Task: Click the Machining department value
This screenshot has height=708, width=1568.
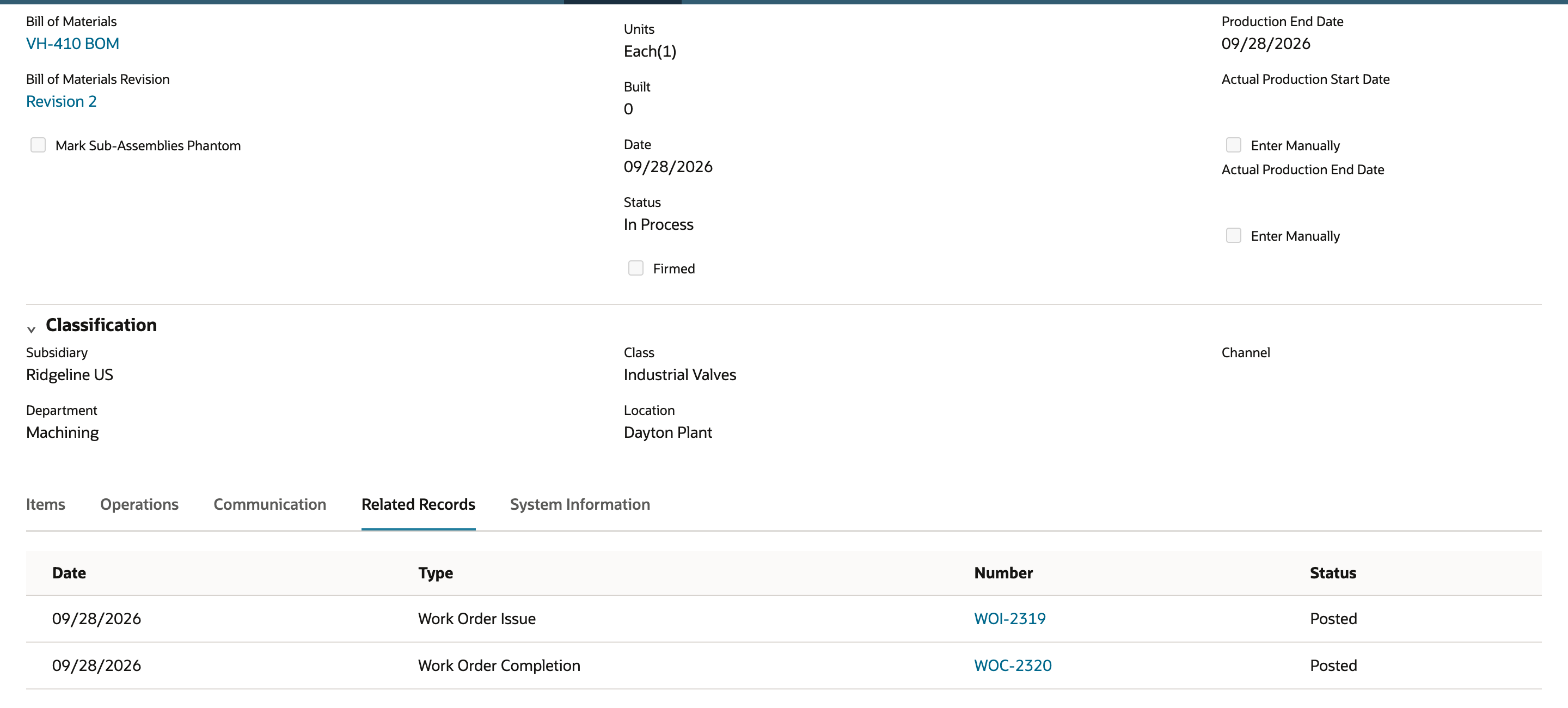Action: click(x=62, y=433)
